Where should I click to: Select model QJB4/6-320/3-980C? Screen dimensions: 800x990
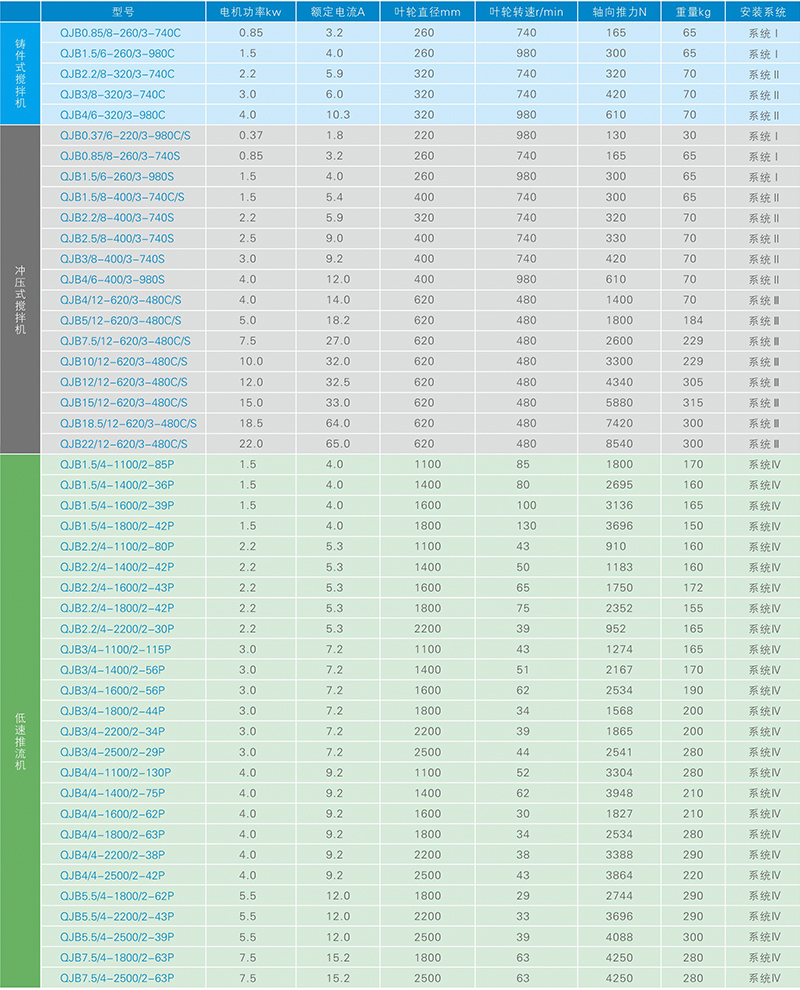113,115
